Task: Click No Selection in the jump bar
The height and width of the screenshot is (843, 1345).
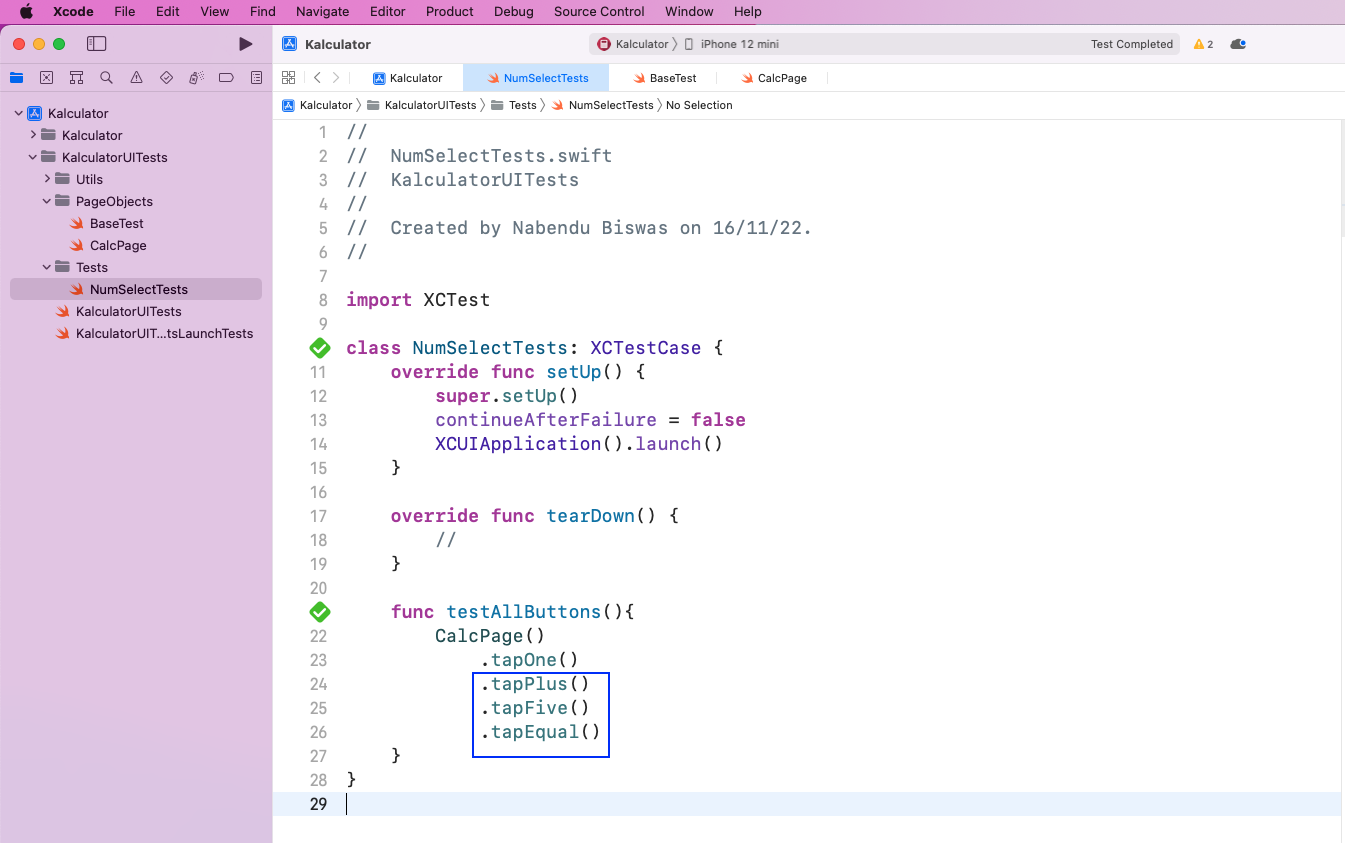Action: [x=699, y=105]
